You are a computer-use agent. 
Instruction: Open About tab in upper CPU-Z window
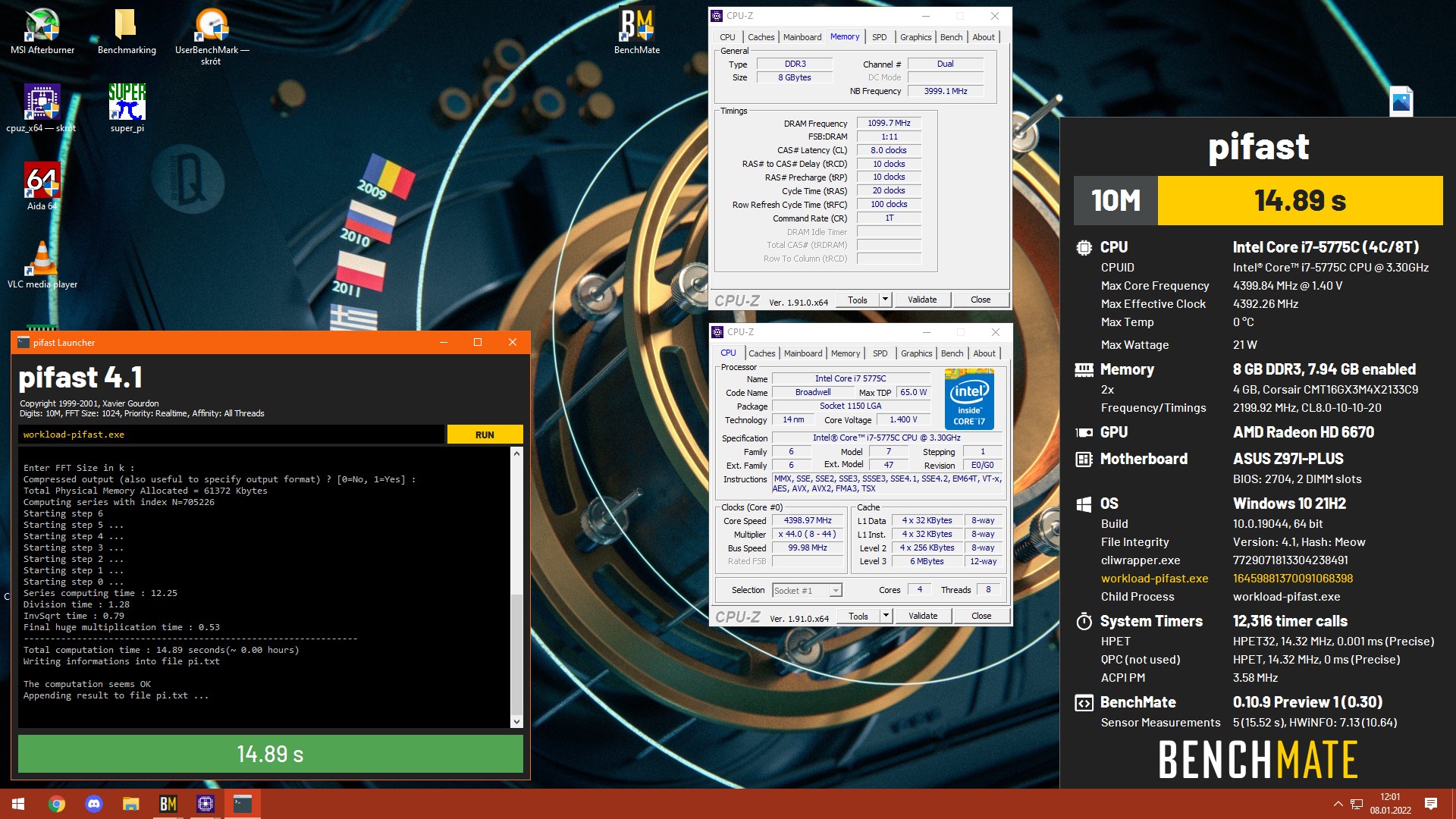[984, 37]
